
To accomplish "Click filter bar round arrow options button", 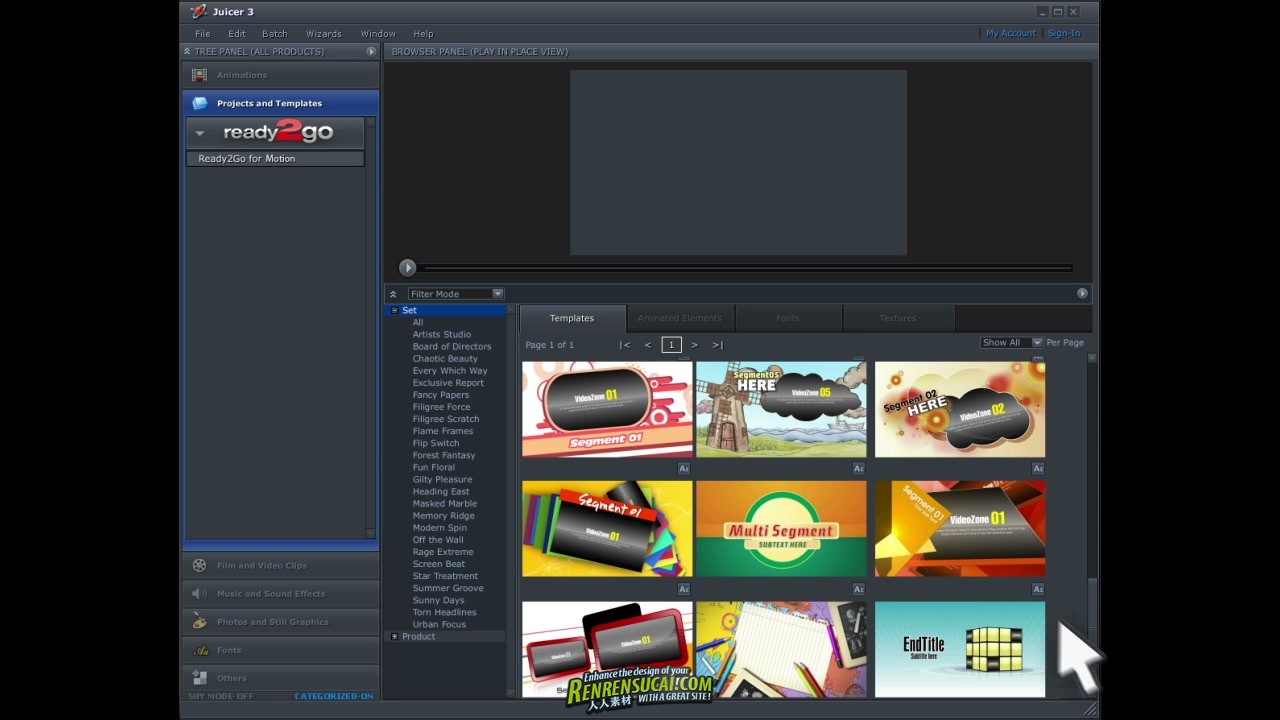I will pos(1082,293).
